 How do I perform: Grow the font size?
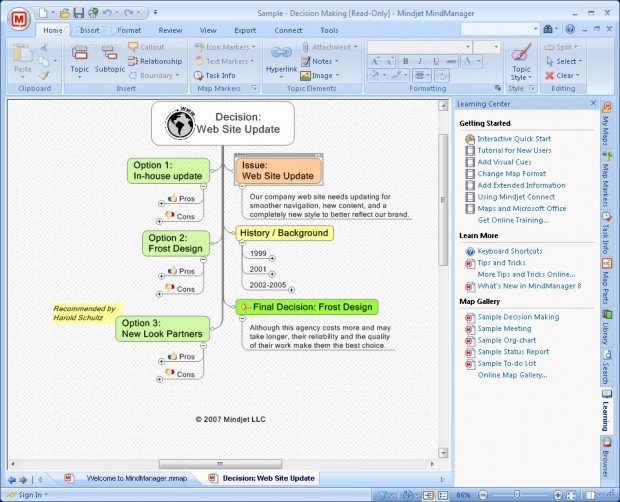click(x=374, y=61)
